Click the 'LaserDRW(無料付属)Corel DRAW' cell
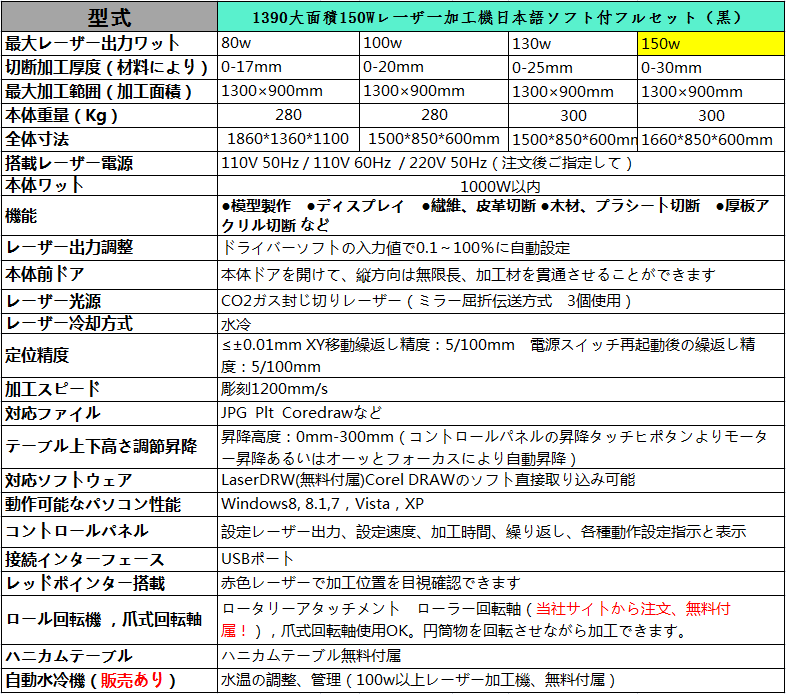The image size is (786, 694). click(500, 480)
